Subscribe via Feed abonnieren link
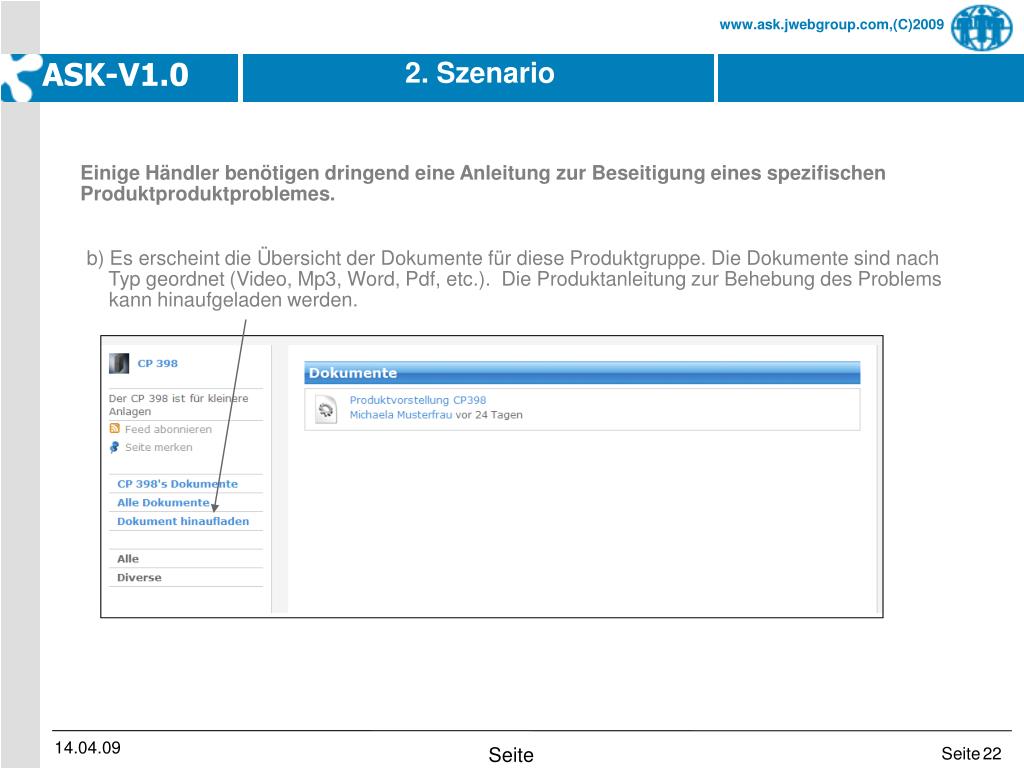The image size is (1024, 768). [x=168, y=429]
